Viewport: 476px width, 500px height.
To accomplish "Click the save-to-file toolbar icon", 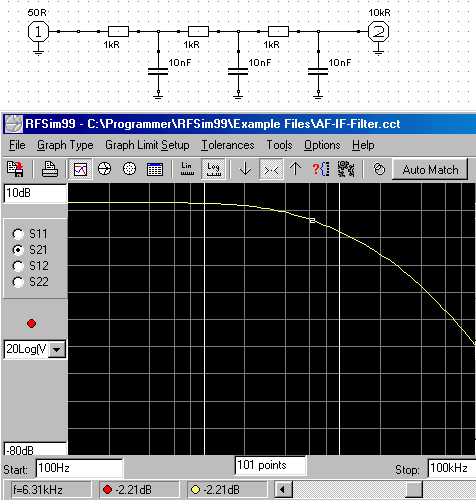I will 15,169.
